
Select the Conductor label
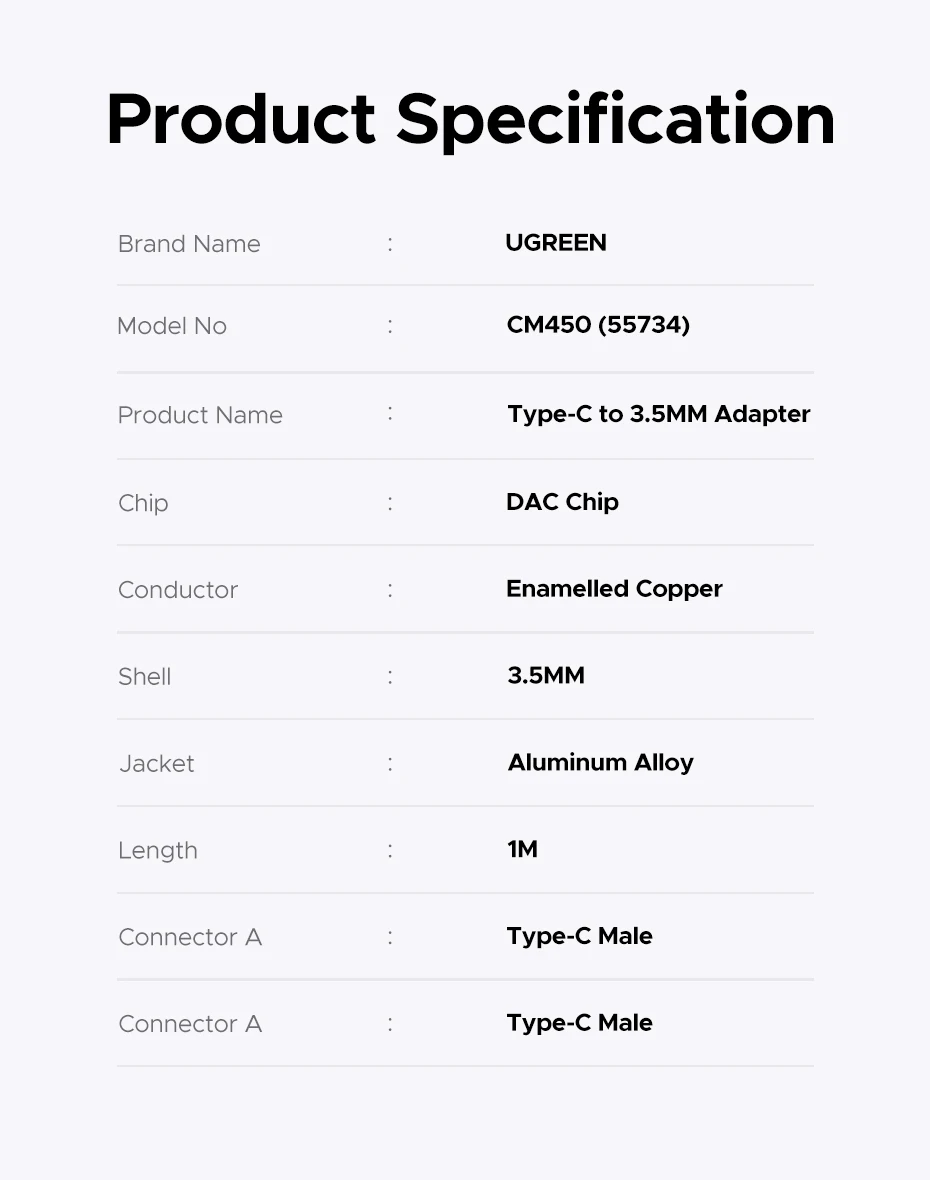178,590
